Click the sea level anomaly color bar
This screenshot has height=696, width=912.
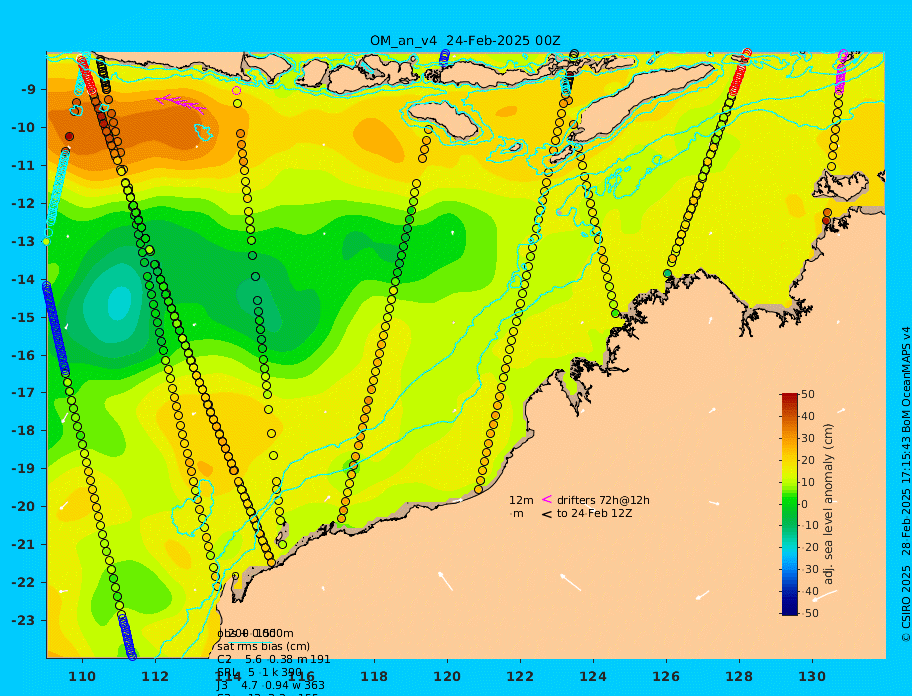[790, 504]
